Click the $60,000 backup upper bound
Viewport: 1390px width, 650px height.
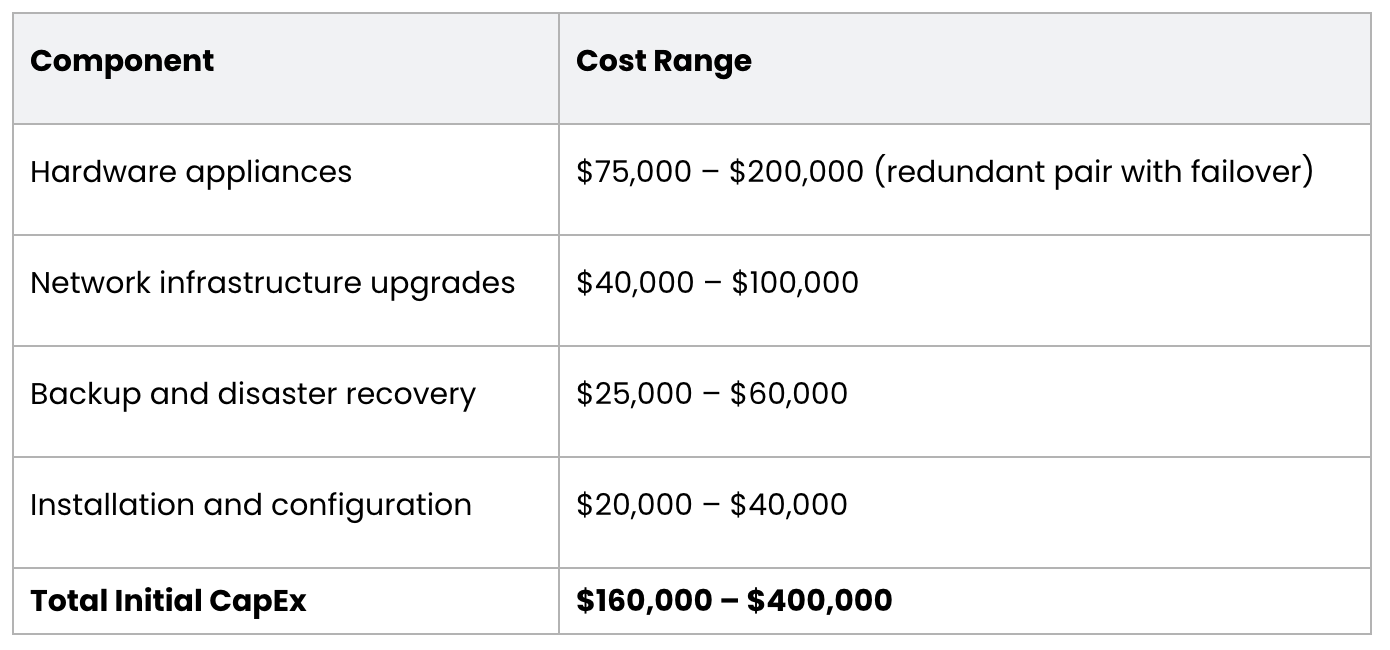click(x=789, y=394)
